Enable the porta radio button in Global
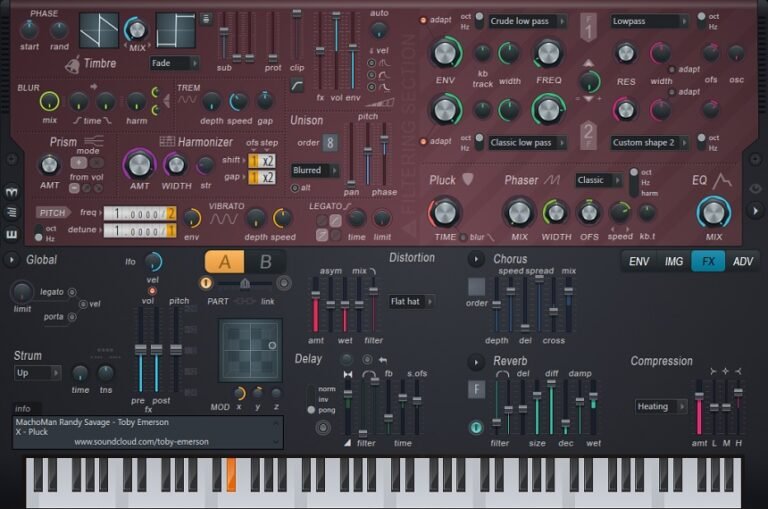The image size is (768, 509). (x=72, y=317)
